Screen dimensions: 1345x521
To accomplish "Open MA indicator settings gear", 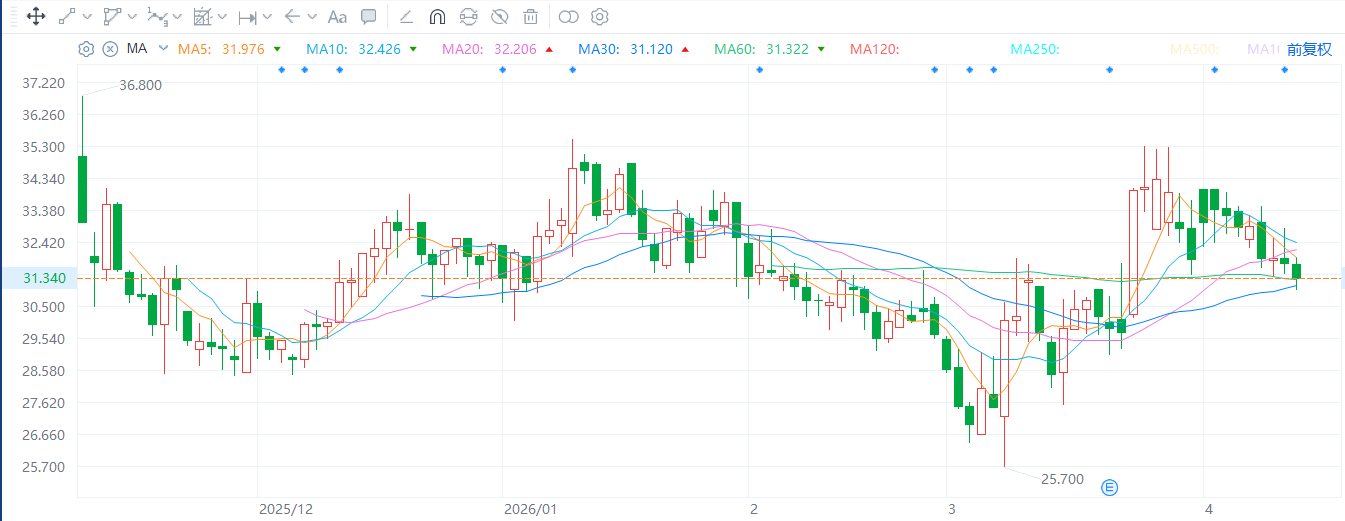I will point(86,49).
